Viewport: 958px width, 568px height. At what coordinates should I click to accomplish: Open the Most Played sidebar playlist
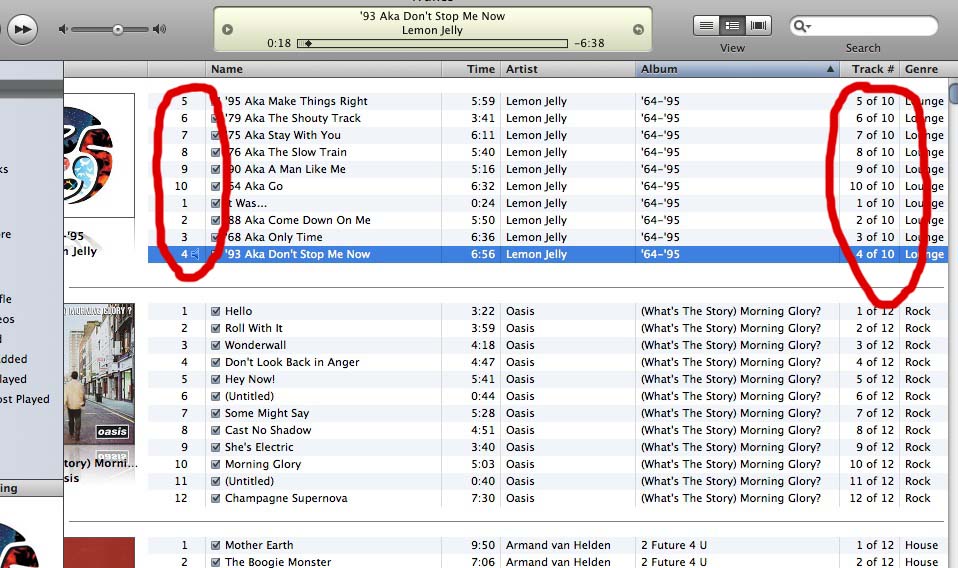26,399
